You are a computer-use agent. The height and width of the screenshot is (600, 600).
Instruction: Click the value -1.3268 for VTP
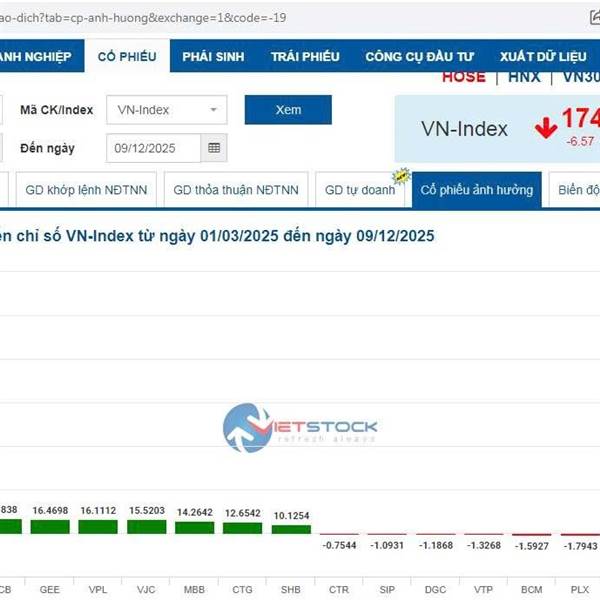(x=484, y=545)
